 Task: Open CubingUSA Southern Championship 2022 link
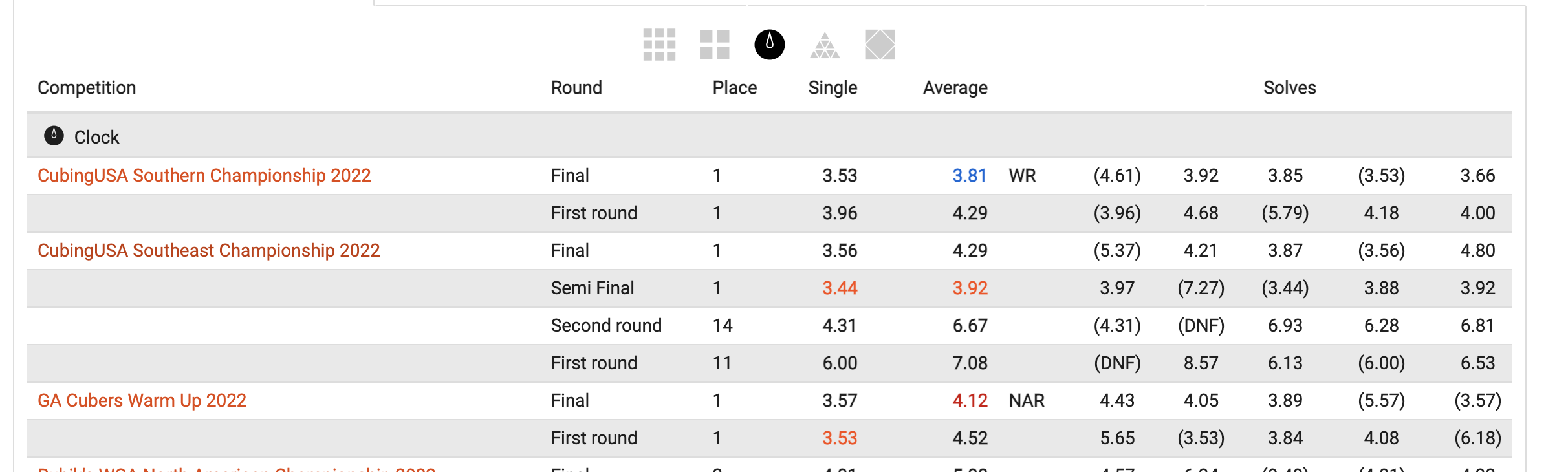click(204, 175)
